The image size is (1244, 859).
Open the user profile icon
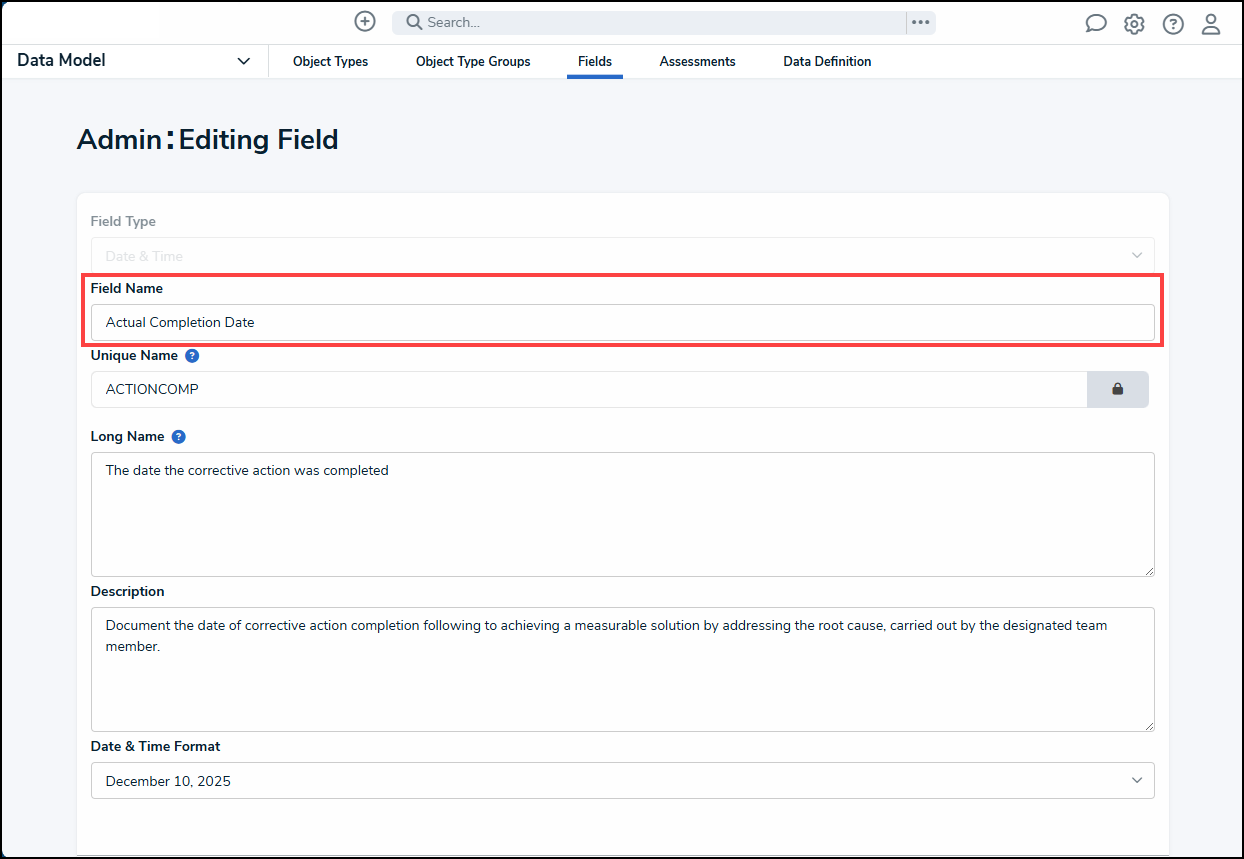coord(1211,24)
